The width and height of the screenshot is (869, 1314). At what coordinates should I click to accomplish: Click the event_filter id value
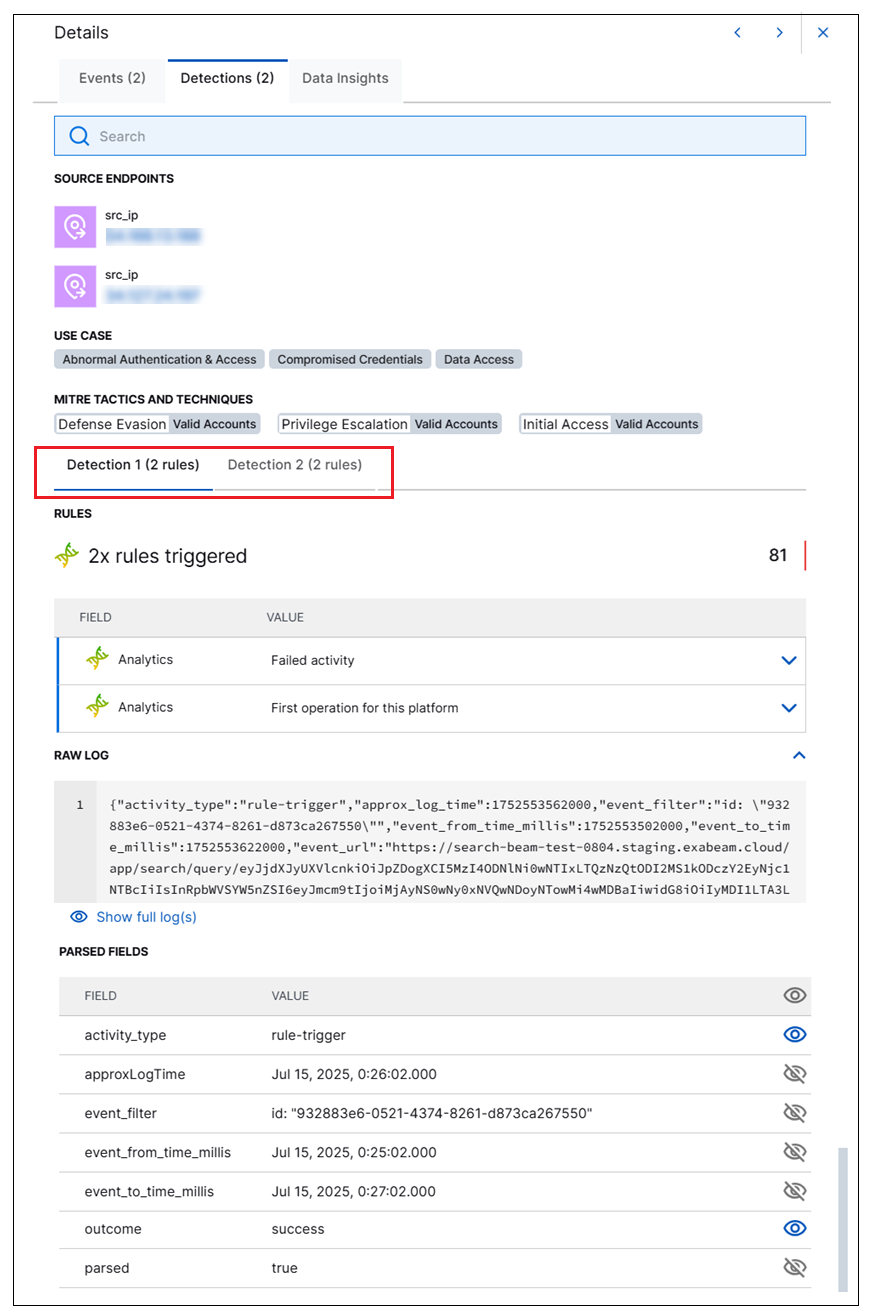click(x=432, y=1113)
